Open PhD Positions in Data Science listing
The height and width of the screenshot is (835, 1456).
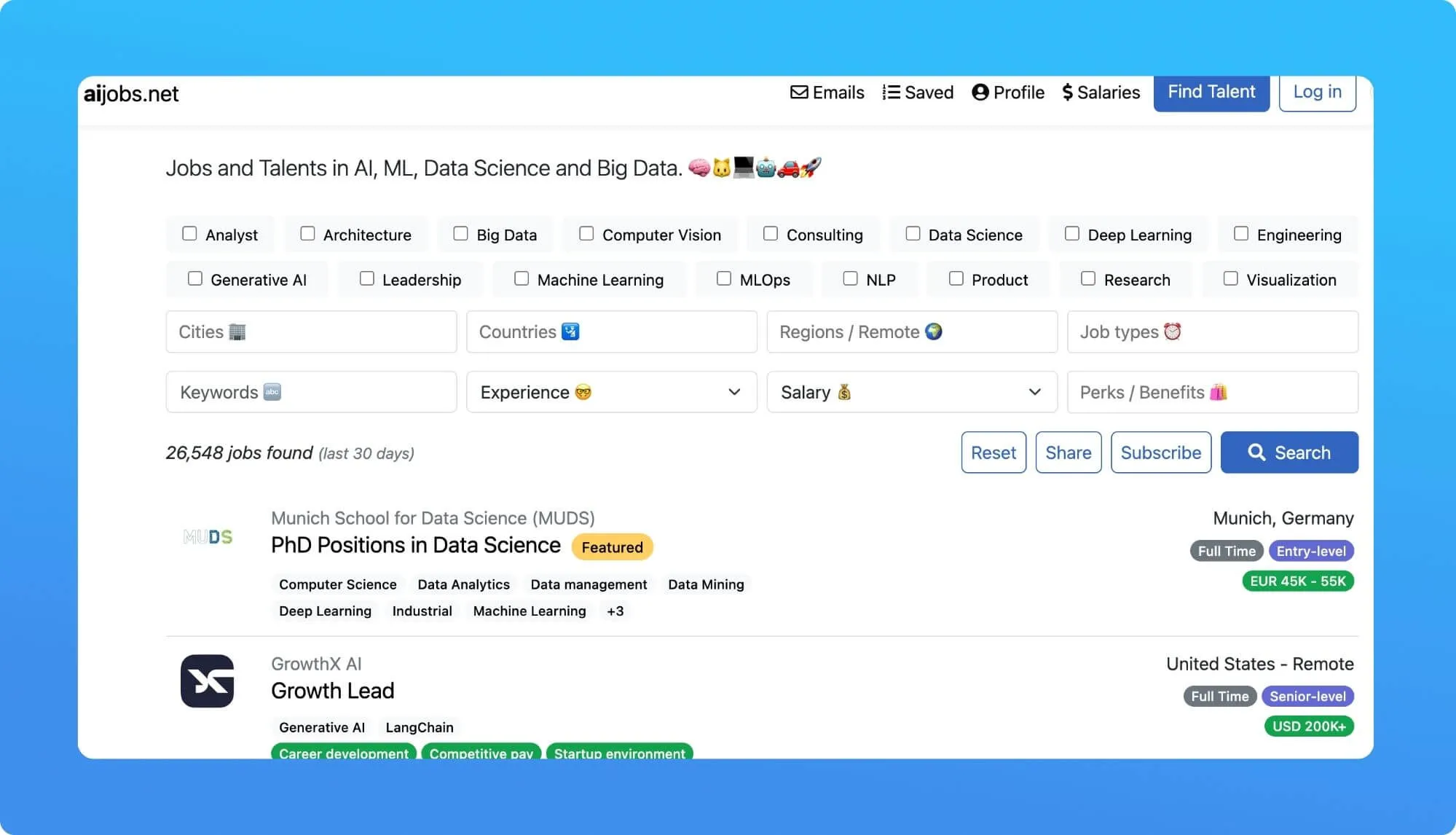pyautogui.click(x=416, y=545)
